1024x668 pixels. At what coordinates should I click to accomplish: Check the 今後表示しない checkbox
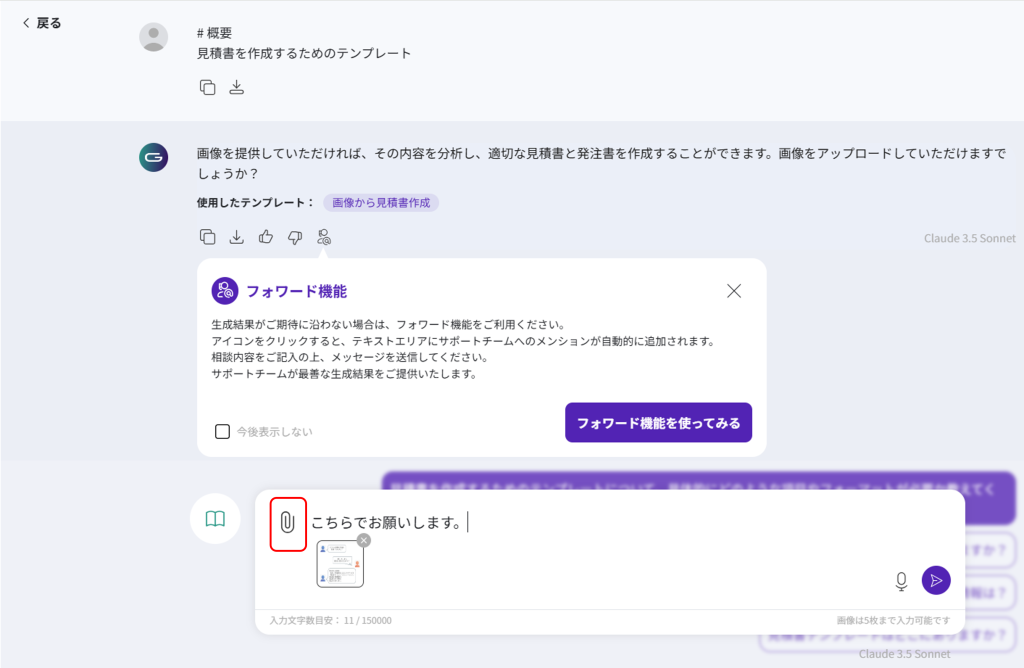point(223,431)
